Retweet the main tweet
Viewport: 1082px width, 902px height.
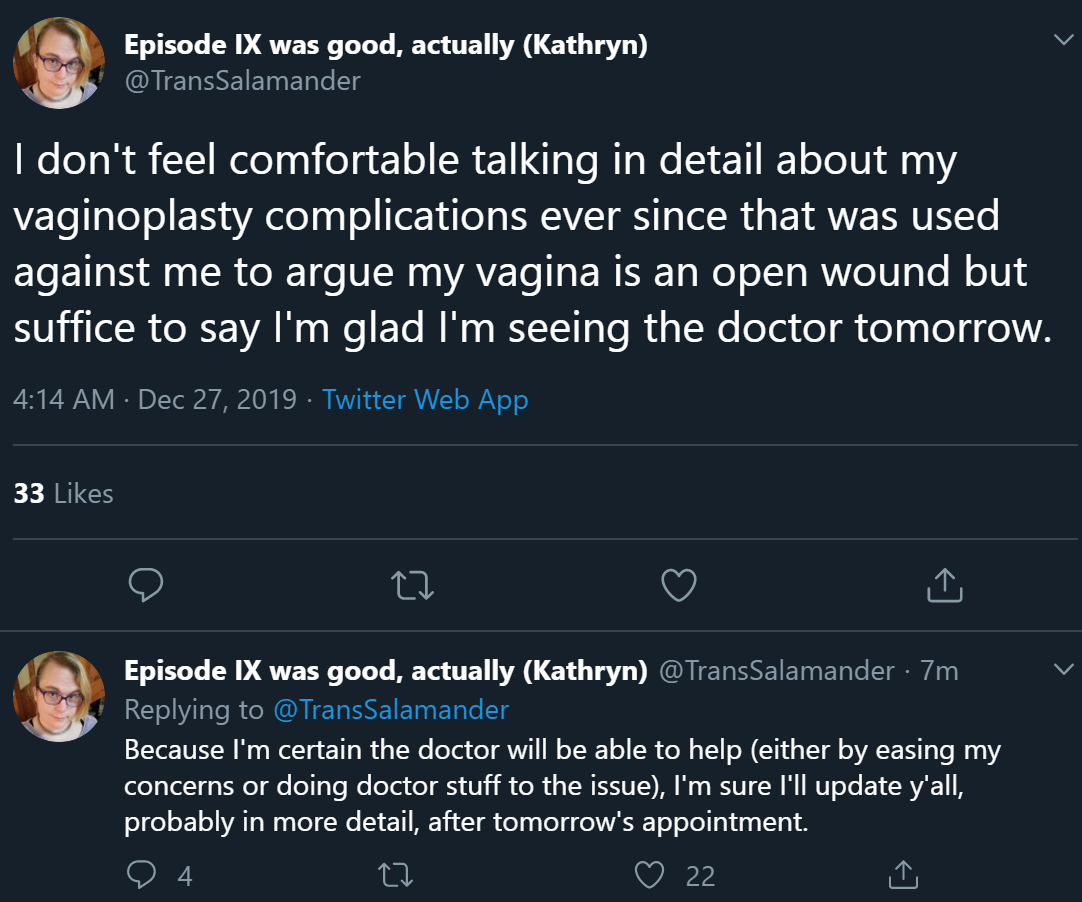[x=413, y=585]
